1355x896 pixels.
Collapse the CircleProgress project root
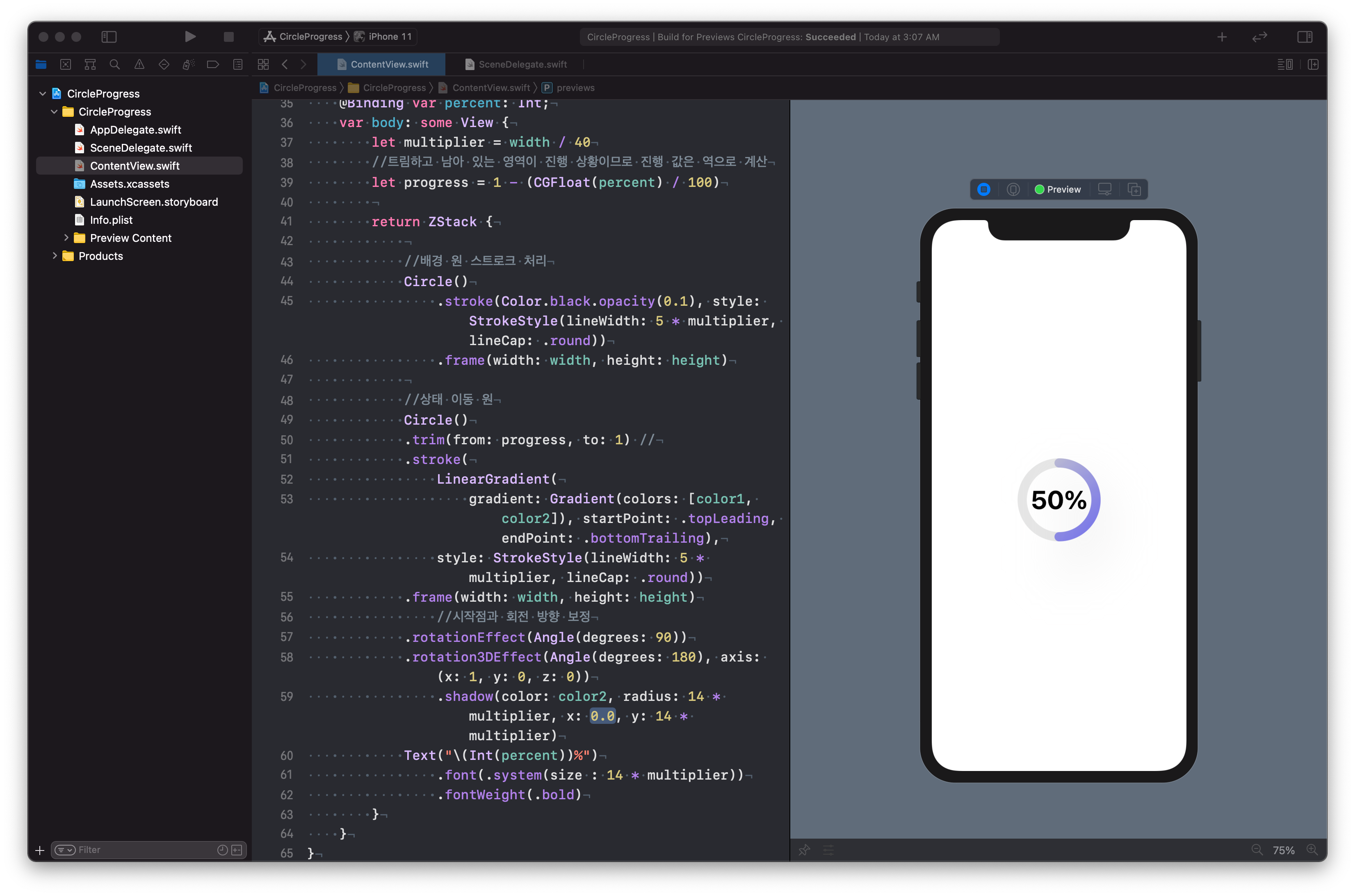tap(43, 93)
